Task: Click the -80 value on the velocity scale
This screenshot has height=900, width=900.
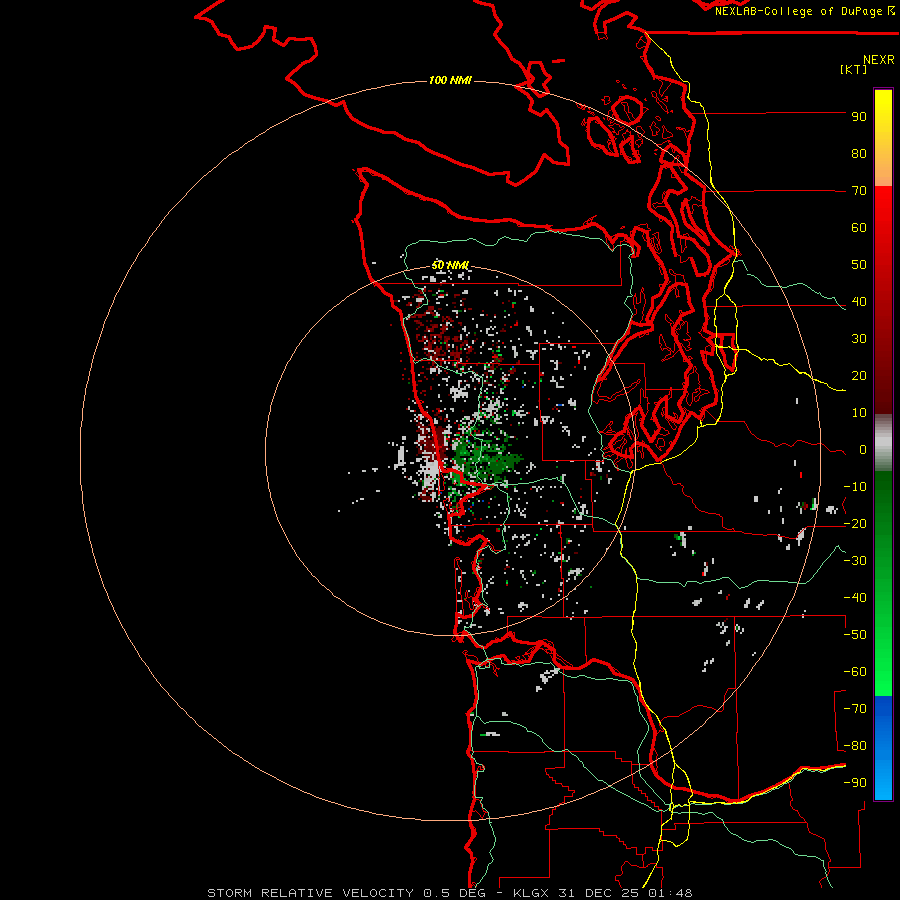Action: pyautogui.click(x=855, y=746)
